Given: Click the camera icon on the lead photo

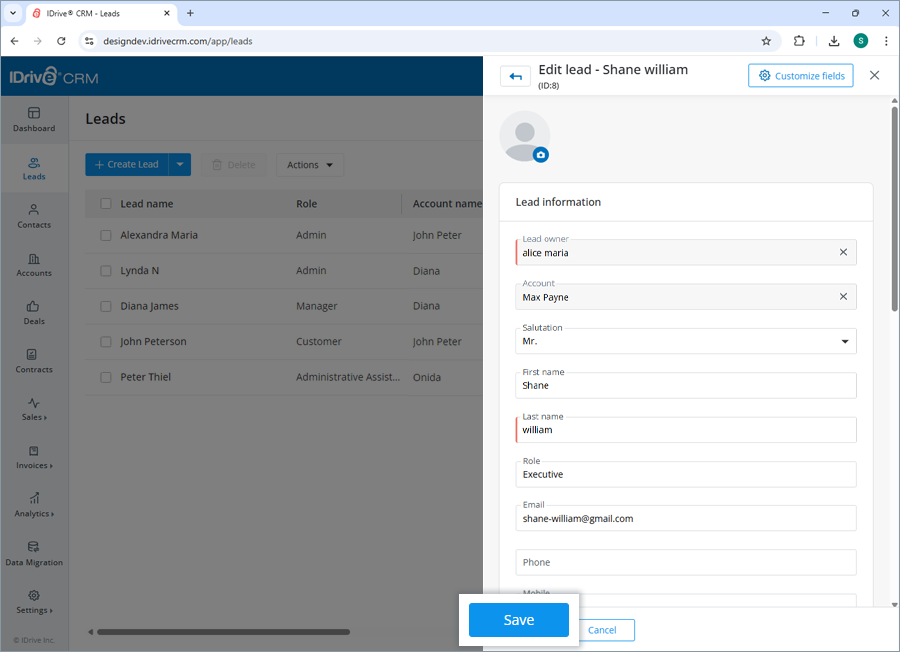Looking at the screenshot, I should (x=541, y=155).
